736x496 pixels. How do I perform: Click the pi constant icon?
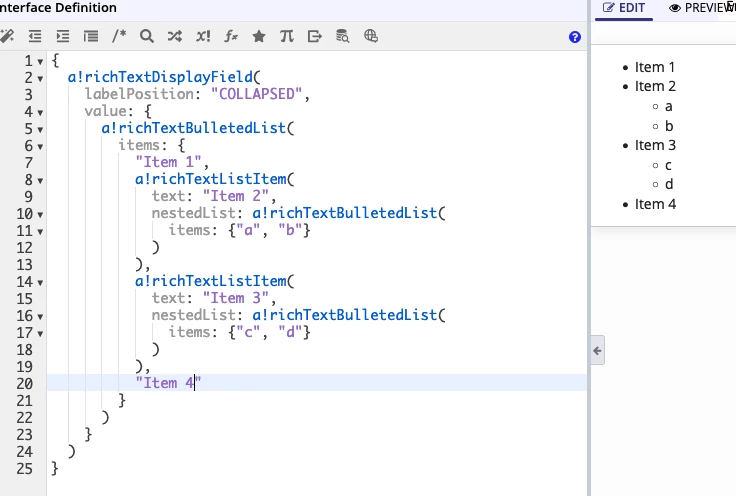tap(287, 36)
